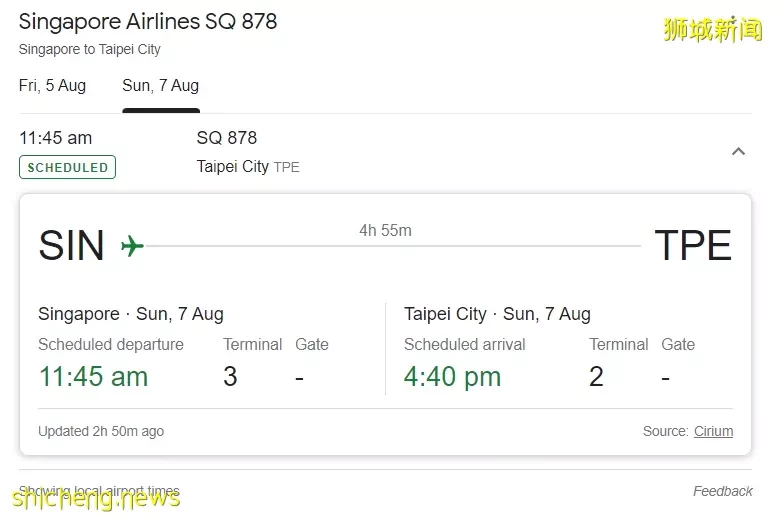Viewport: 777px width, 516px height.
Task: Click the TPE destination airport code
Action: click(x=693, y=245)
